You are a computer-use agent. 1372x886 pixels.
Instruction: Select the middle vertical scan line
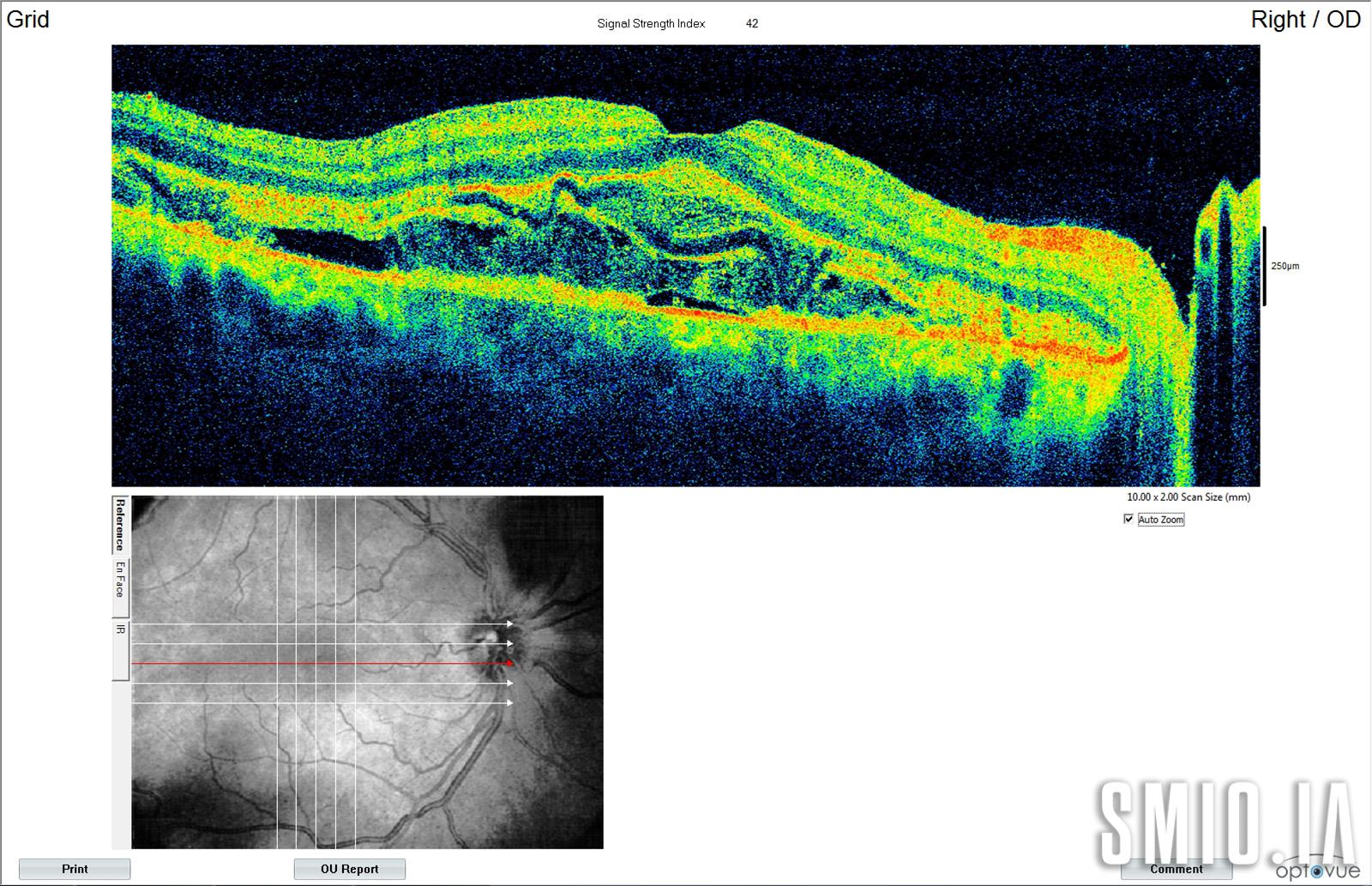click(x=316, y=772)
